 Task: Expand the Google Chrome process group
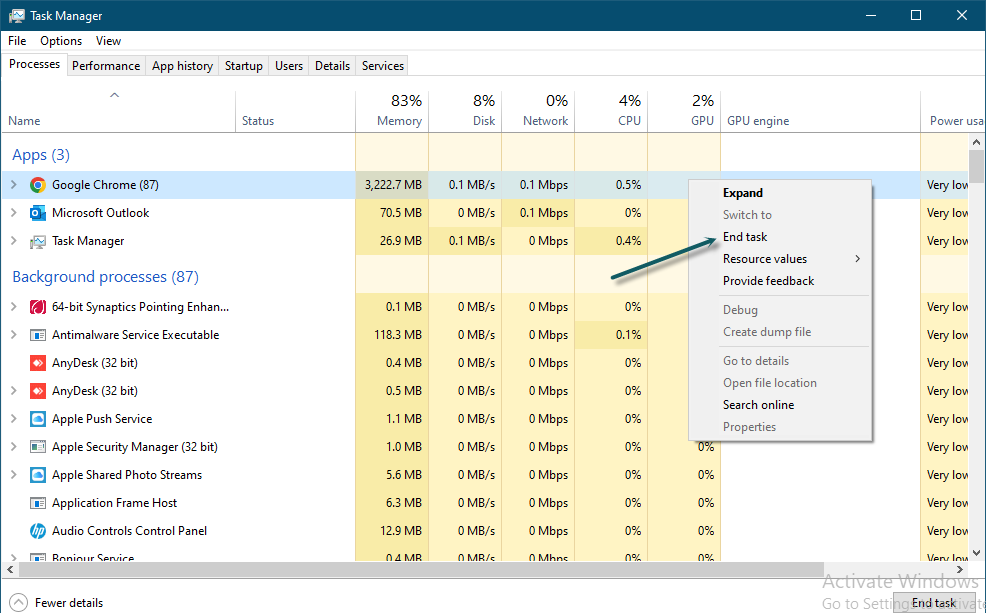[x=14, y=185]
